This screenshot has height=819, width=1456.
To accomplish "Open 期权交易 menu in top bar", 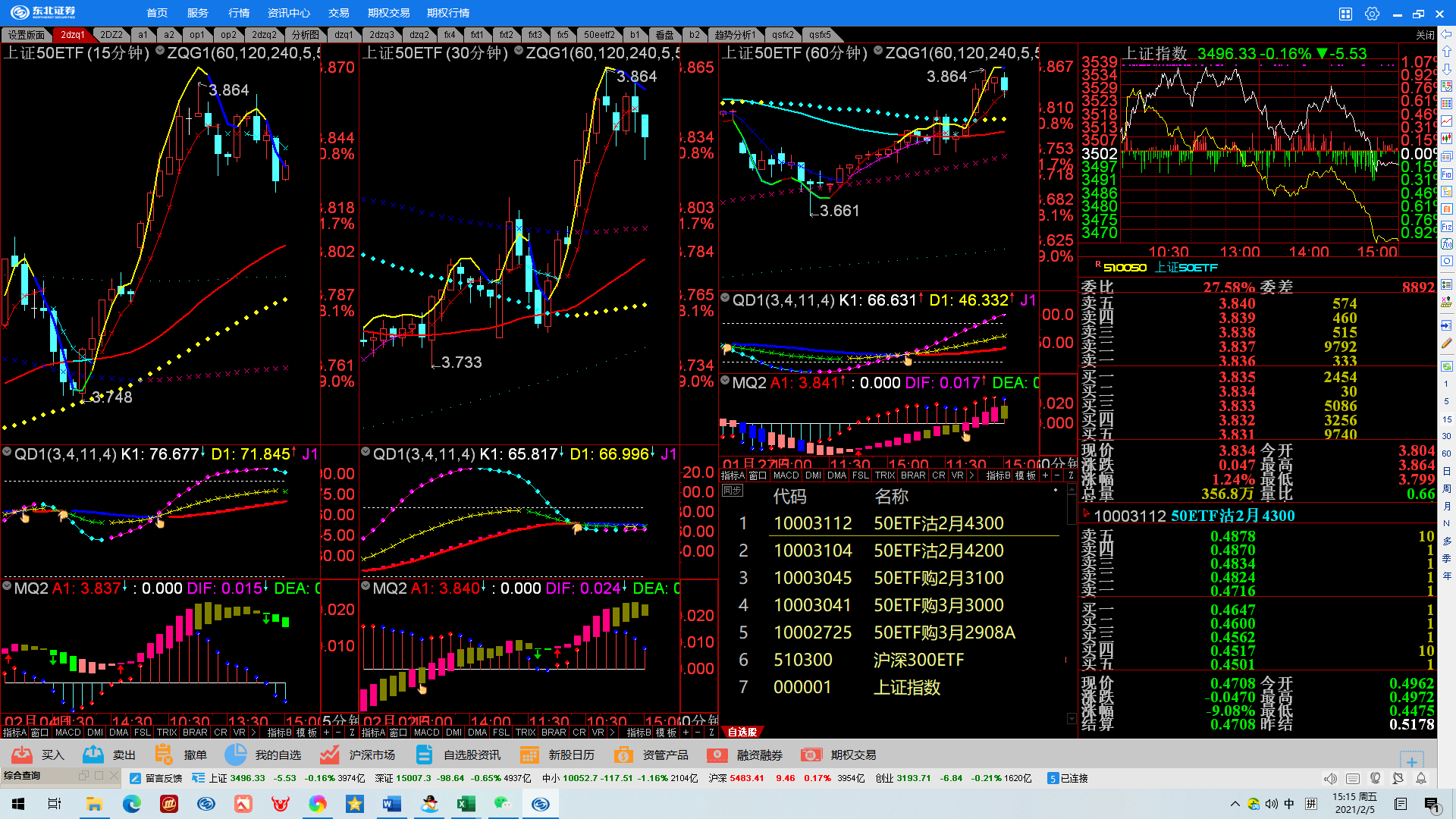I will [x=388, y=13].
